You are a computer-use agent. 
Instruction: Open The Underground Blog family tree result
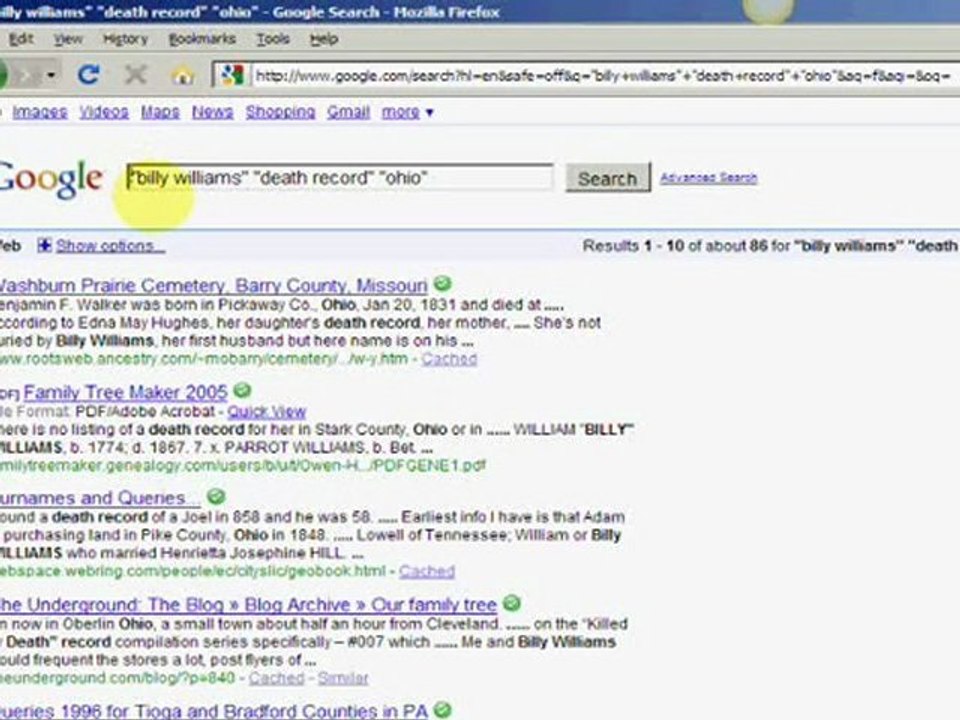pyautogui.click(x=248, y=605)
